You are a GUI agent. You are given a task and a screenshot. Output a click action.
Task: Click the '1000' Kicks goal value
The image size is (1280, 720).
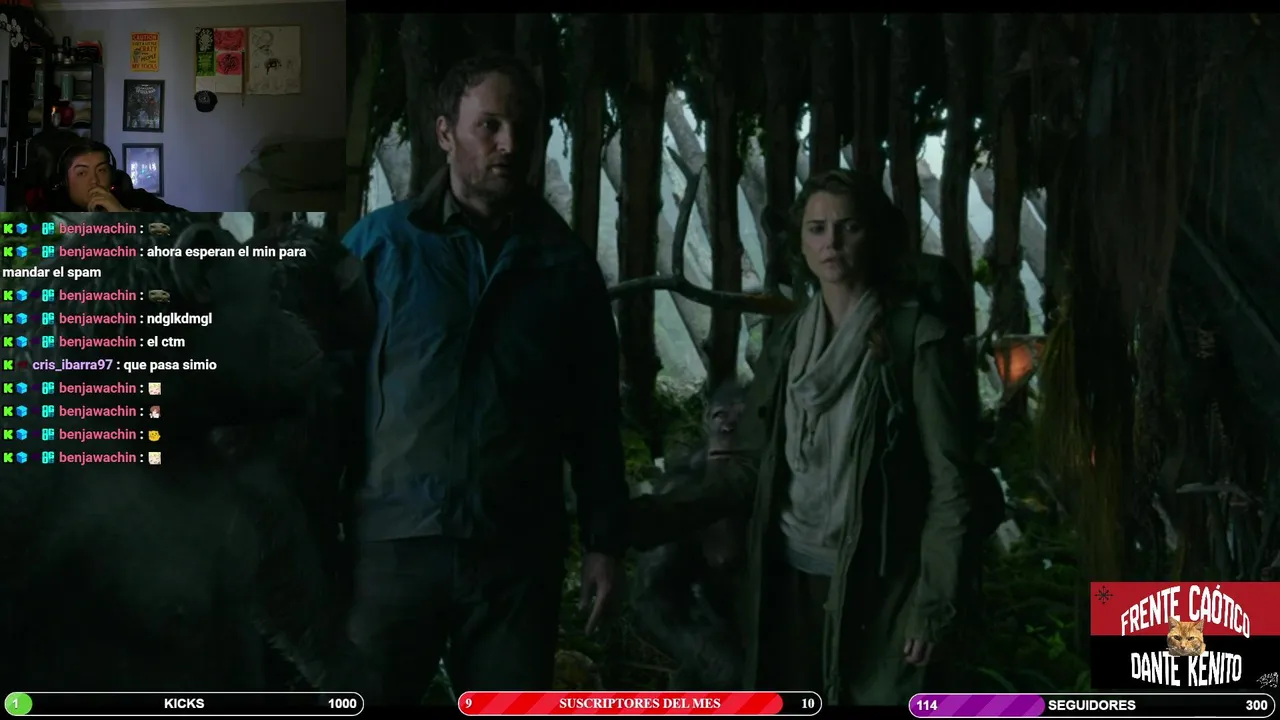point(342,704)
